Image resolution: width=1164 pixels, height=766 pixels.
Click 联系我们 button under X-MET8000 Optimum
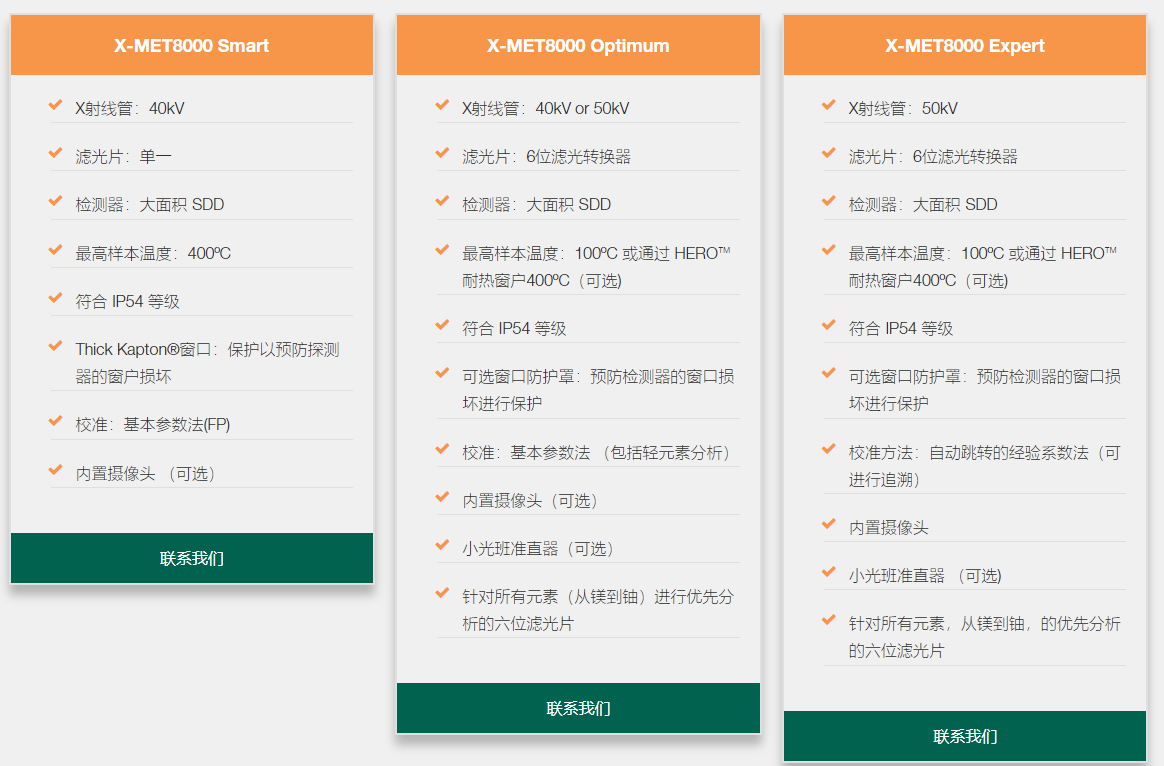tap(578, 708)
